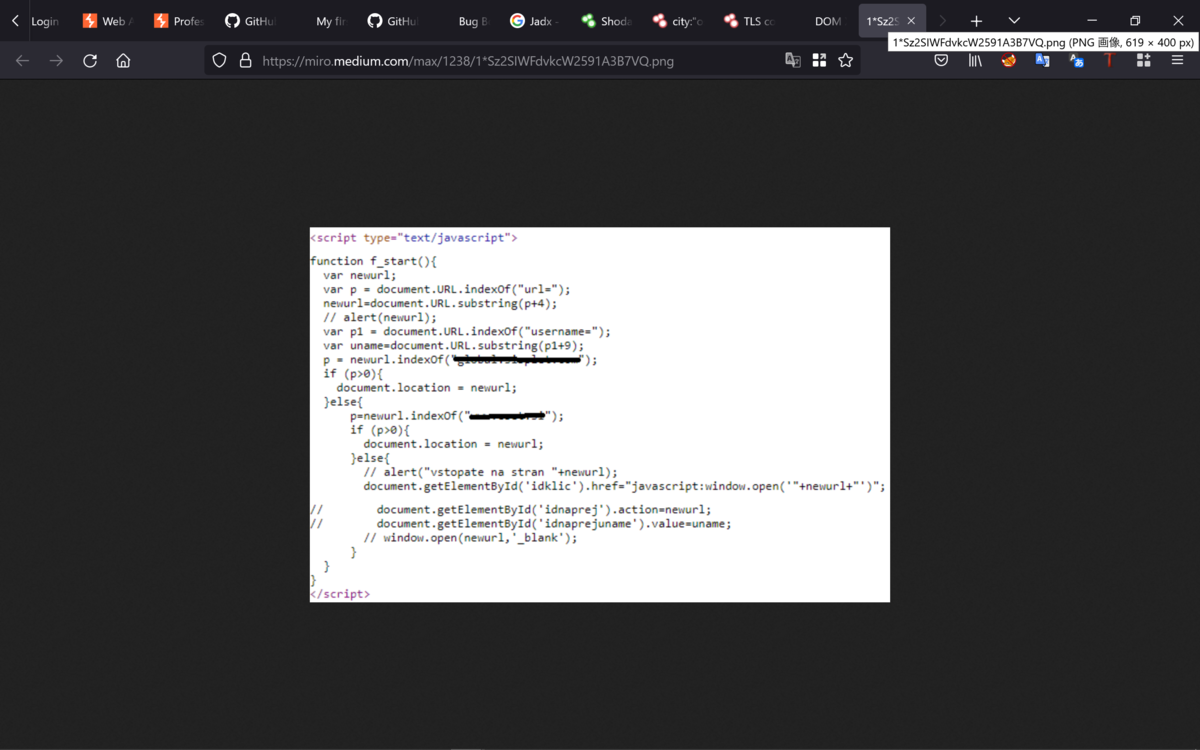Open the A-あ translator extension
Viewport: 1200px width, 750px height.
pyautogui.click(x=1077, y=61)
